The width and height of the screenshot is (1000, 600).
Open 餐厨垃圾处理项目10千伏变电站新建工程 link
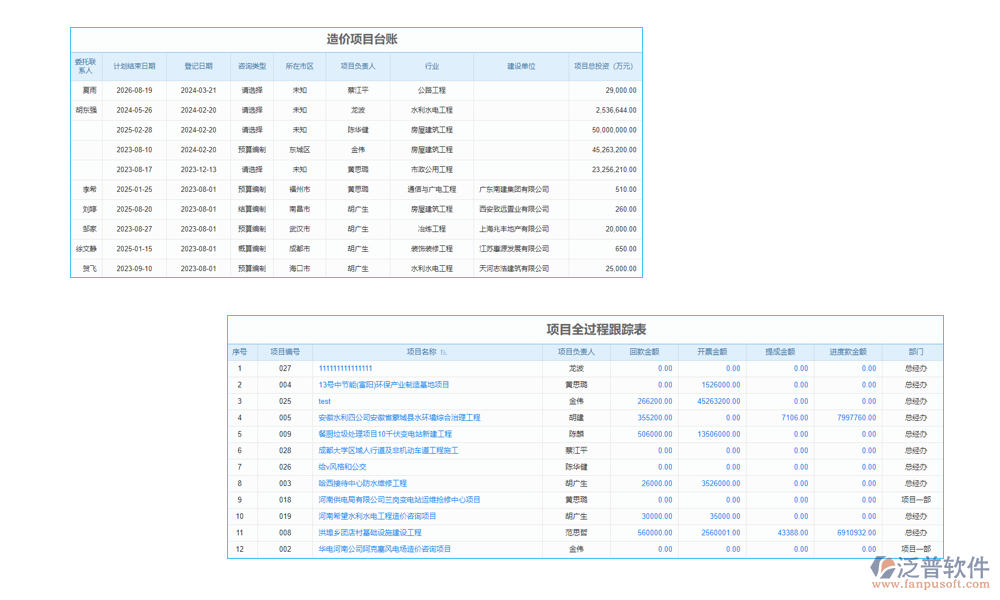pyautogui.click(x=385, y=434)
